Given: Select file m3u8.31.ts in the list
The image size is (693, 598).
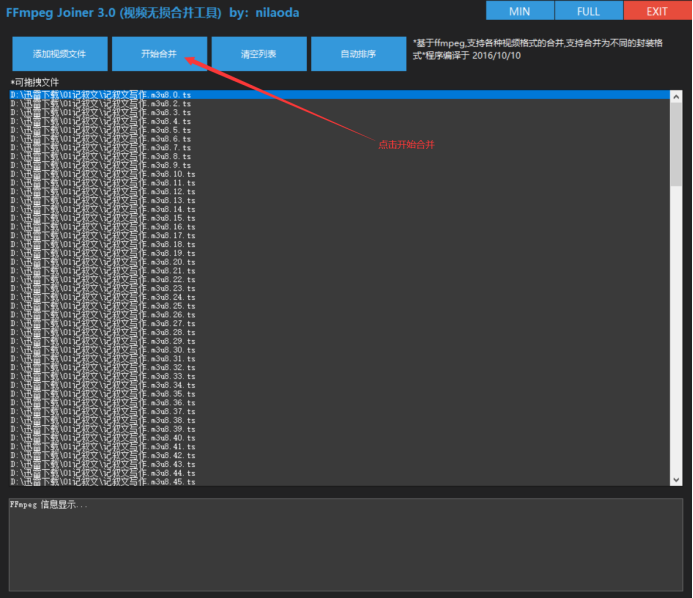Looking at the screenshot, I should pos(339,359).
